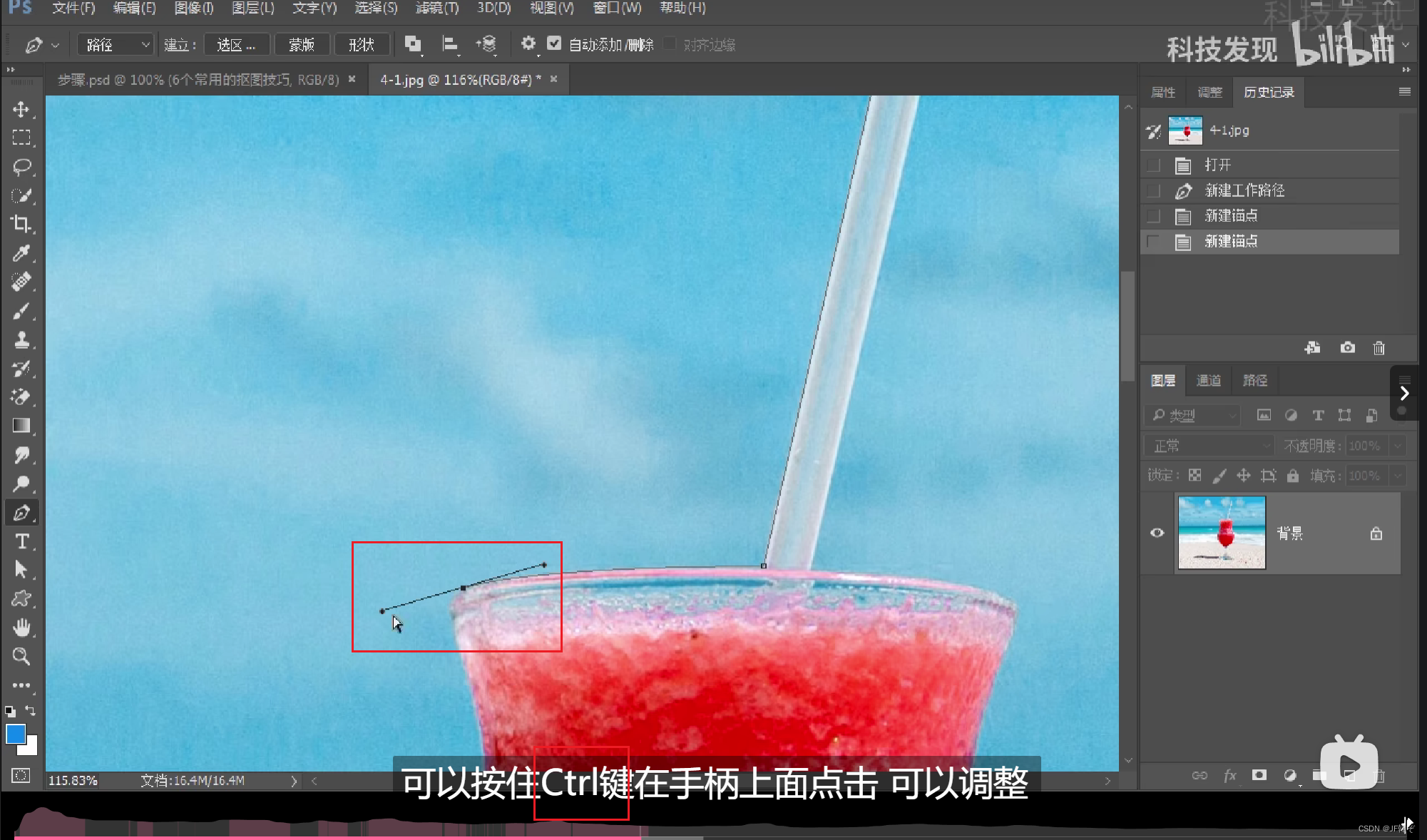Viewport: 1427px width, 840px height.
Task: Create new snapshot camera icon
Action: click(x=1347, y=348)
